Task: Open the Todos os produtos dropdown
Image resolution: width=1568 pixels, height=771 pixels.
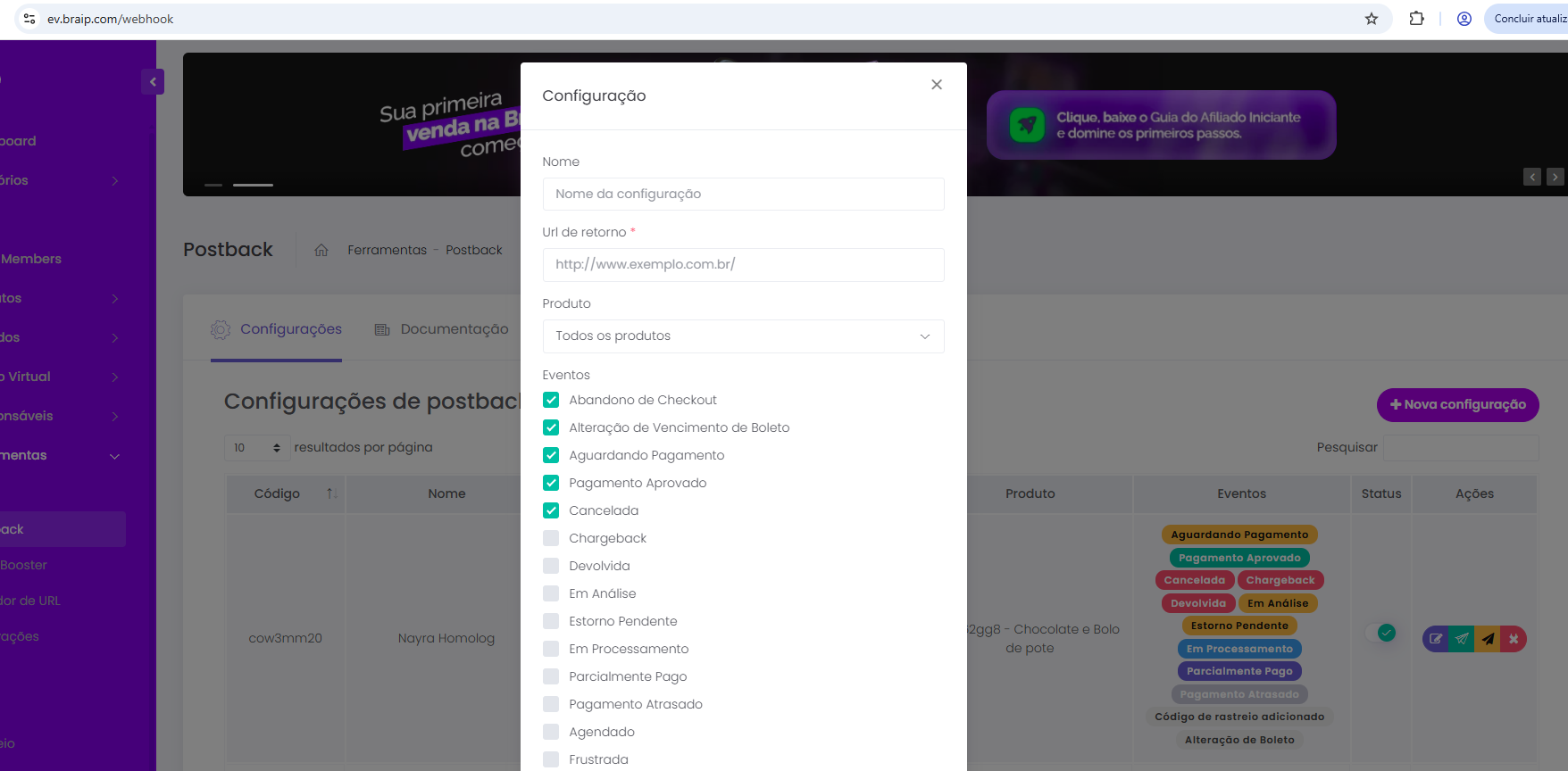Action: 743,336
